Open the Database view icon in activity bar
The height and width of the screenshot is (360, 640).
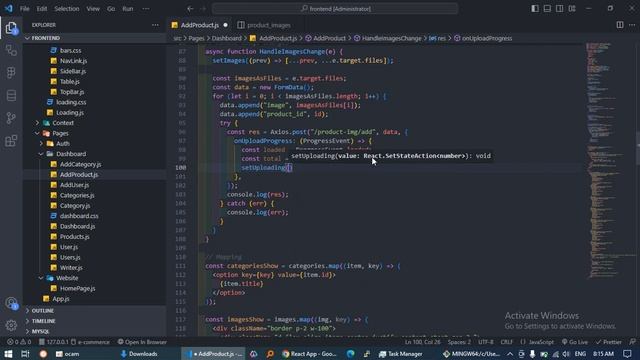coord(11,96)
